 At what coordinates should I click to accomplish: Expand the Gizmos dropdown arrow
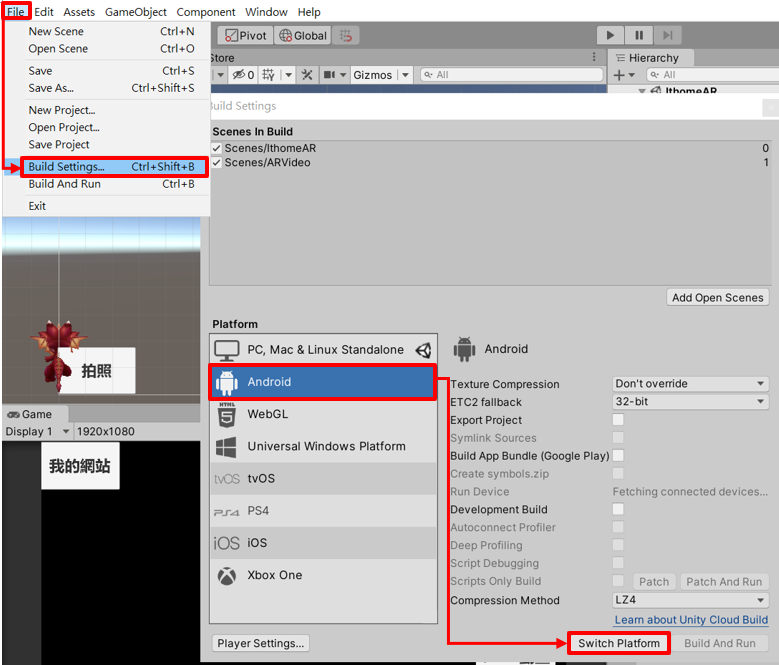pyautogui.click(x=405, y=75)
